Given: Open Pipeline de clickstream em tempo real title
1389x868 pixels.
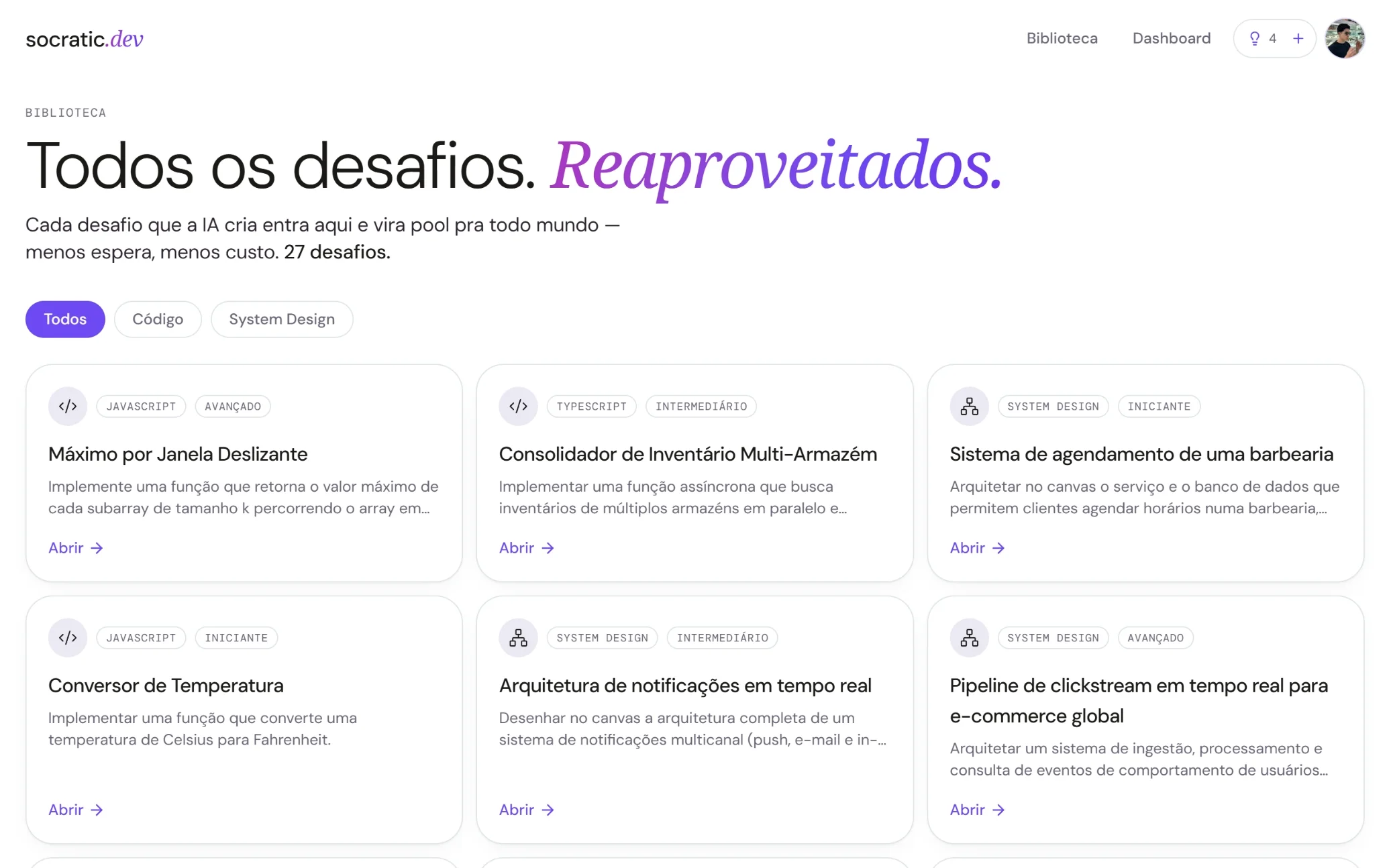Looking at the screenshot, I should 1139,700.
